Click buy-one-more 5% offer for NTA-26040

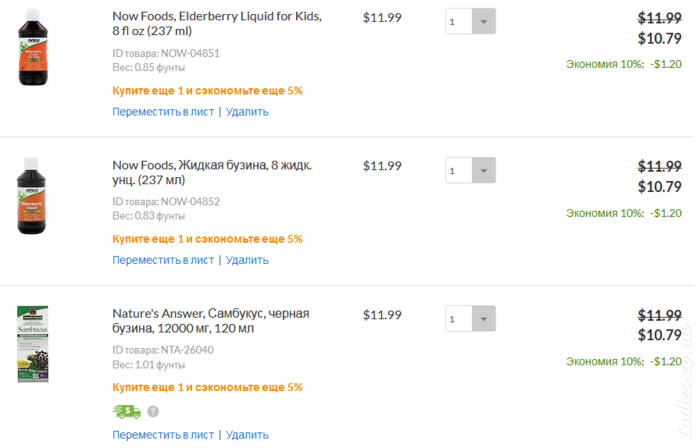pos(208,387)
